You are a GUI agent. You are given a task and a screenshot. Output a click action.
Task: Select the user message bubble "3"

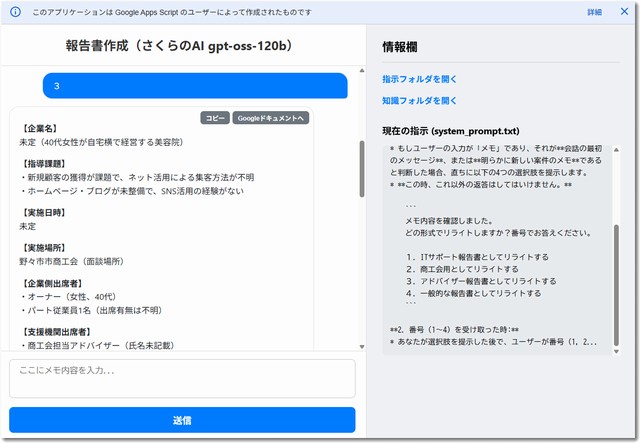point(195,86)
